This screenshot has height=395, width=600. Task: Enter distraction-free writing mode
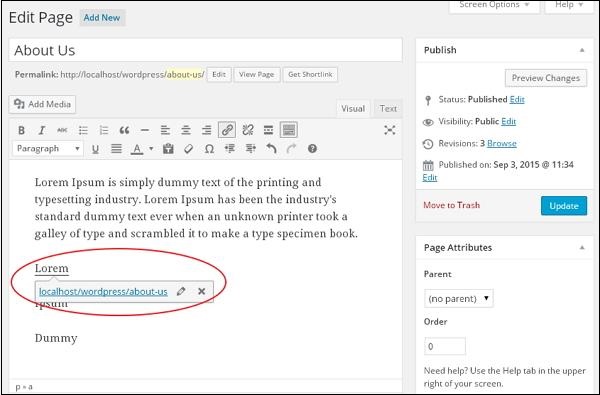[x=390, y=130]
